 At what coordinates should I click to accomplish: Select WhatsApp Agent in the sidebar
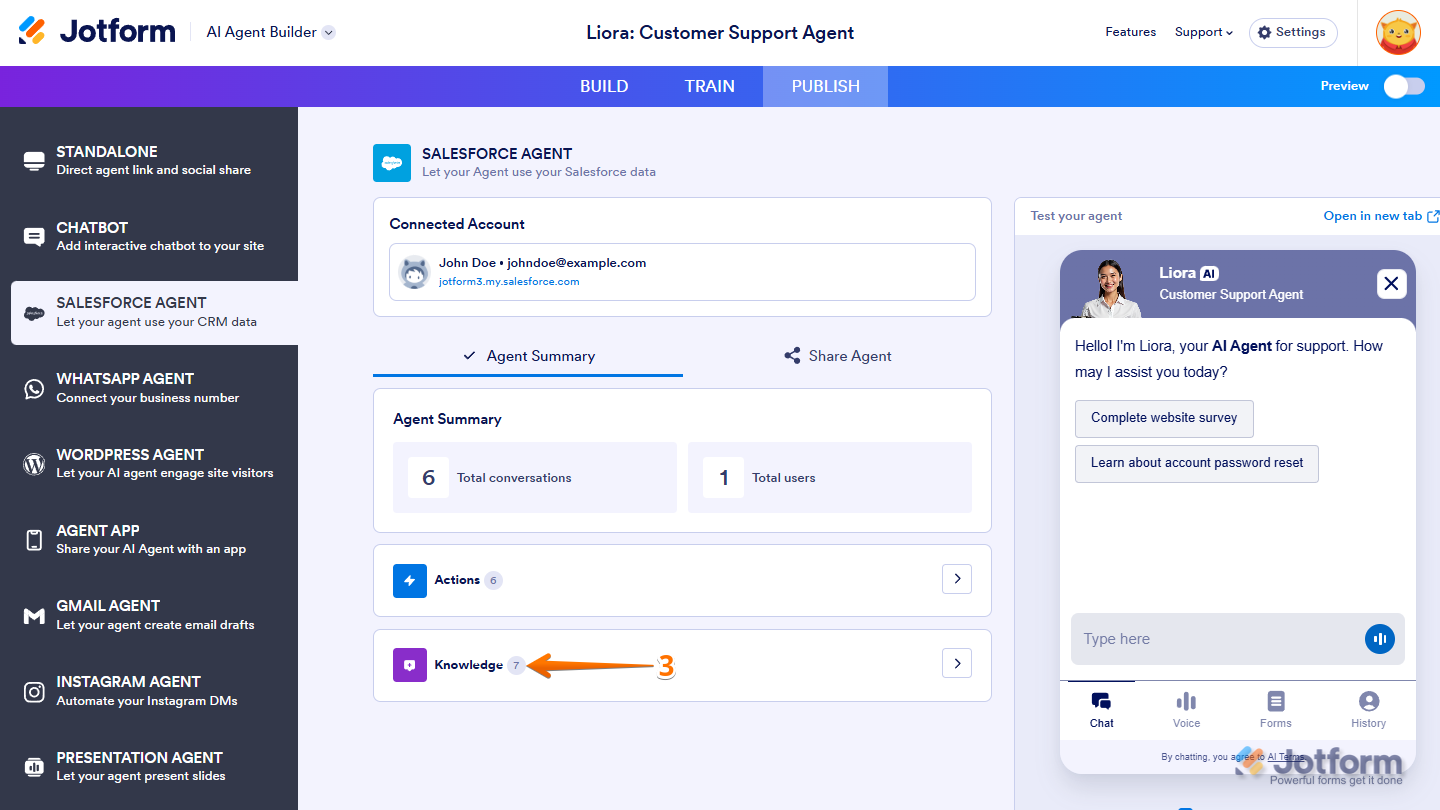(149, 387)
